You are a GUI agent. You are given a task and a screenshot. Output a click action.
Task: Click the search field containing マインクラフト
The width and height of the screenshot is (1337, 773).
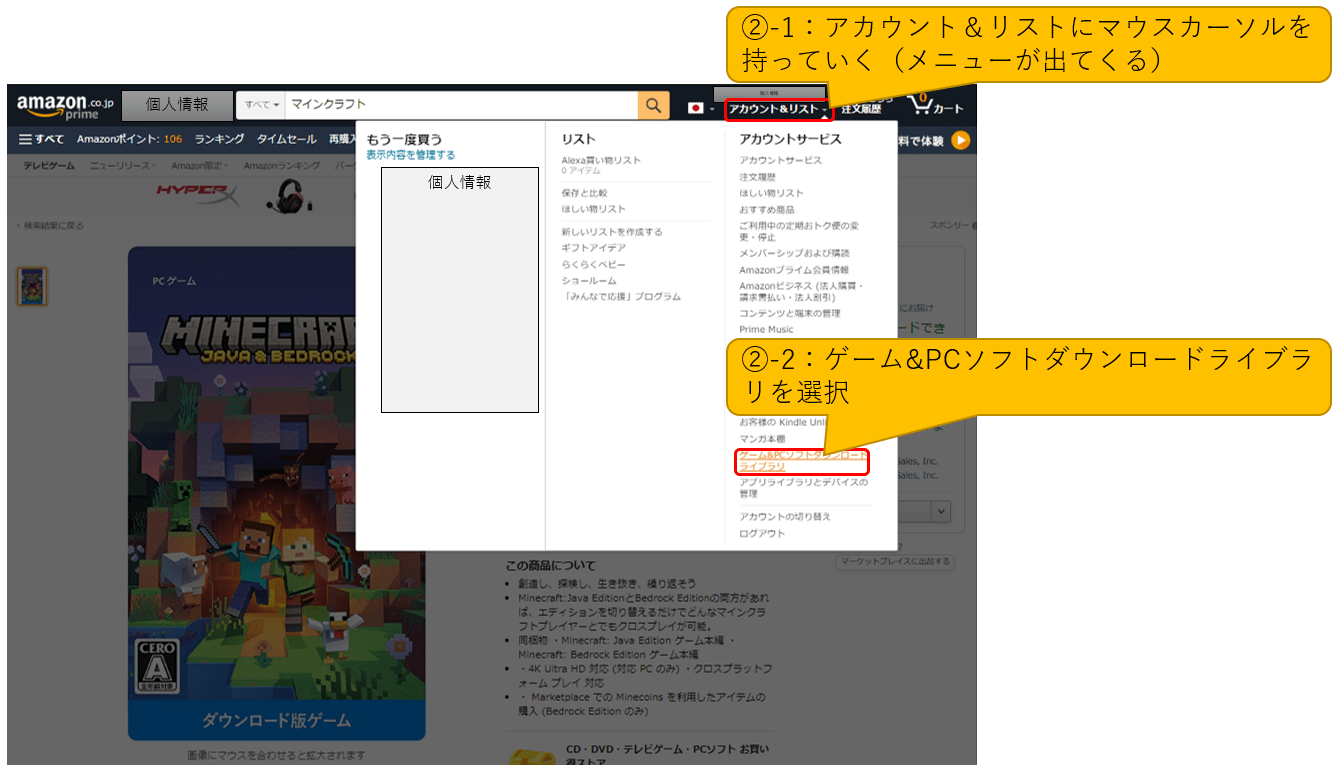click(462, 105)
